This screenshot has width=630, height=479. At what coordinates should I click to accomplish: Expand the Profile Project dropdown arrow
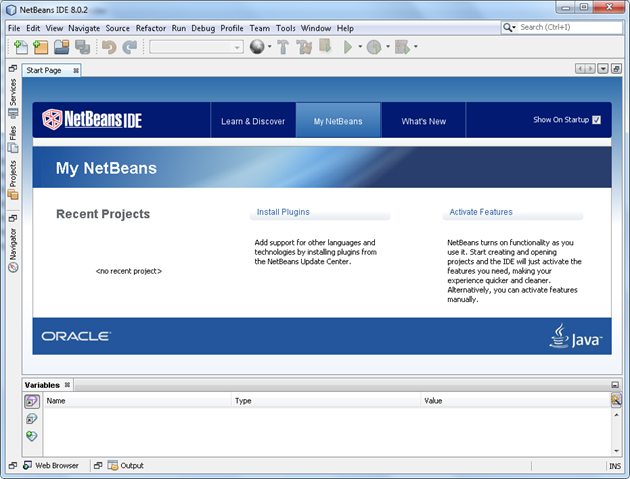coord(388,47)
